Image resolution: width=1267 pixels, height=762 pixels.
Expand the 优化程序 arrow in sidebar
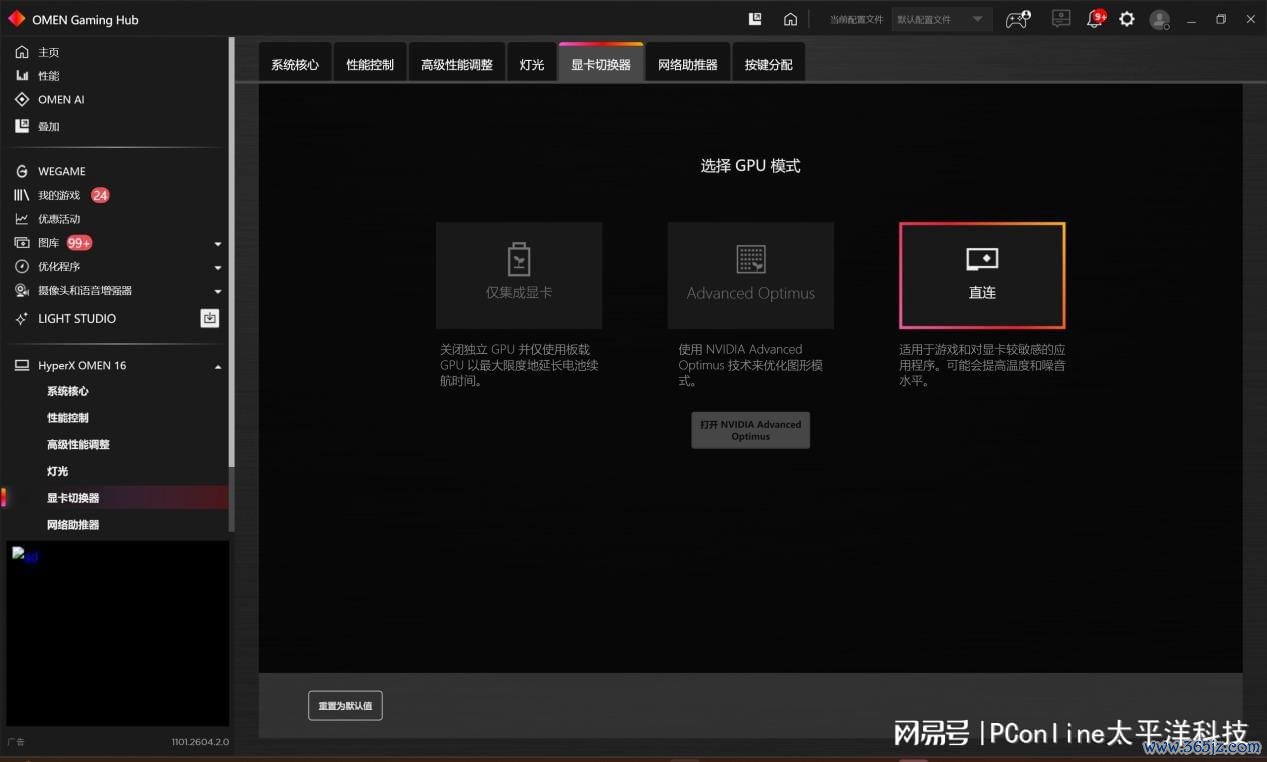click(x=218, y=268)
